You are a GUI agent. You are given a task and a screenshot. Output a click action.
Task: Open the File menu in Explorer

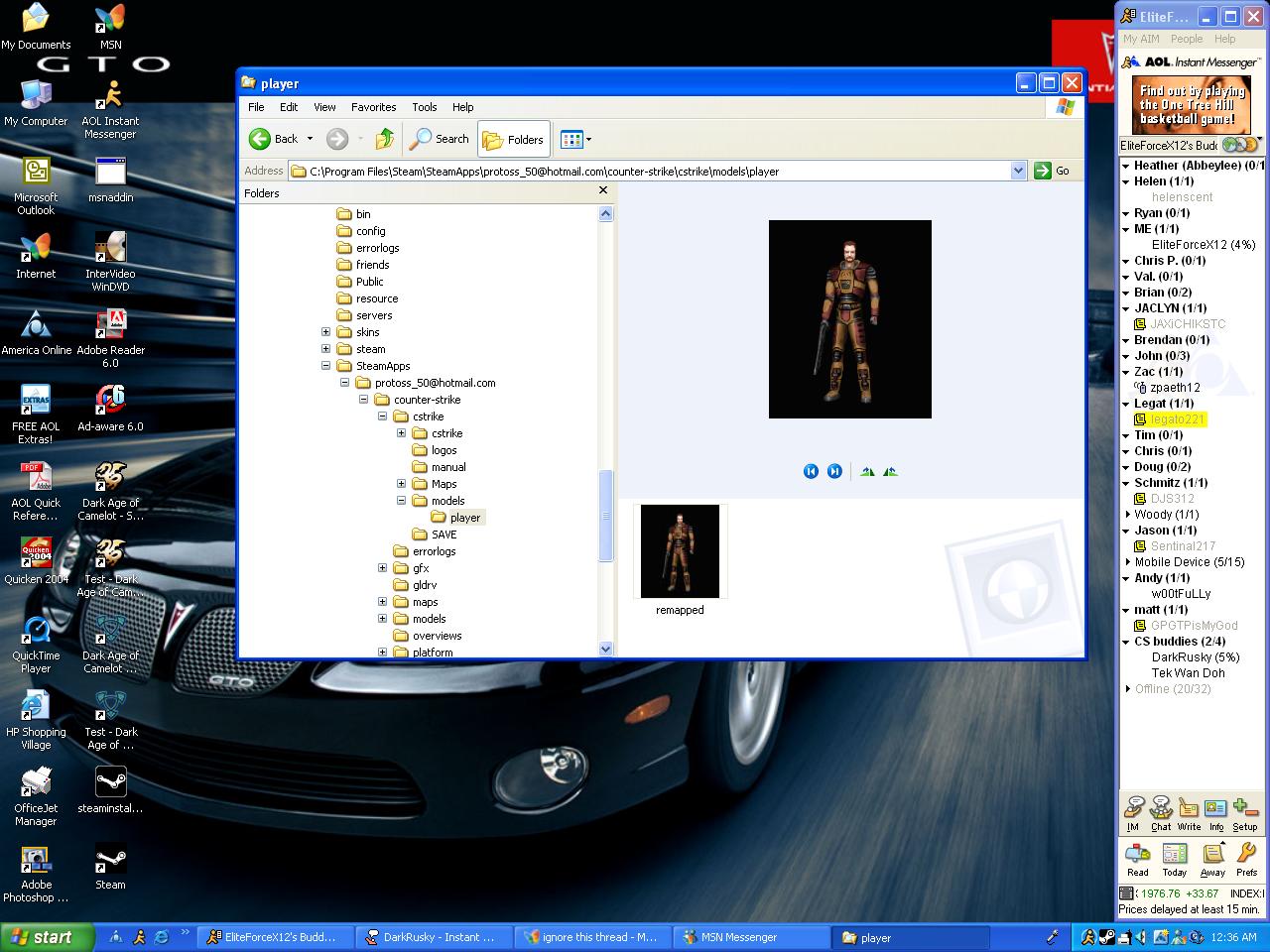coord(256,107)
